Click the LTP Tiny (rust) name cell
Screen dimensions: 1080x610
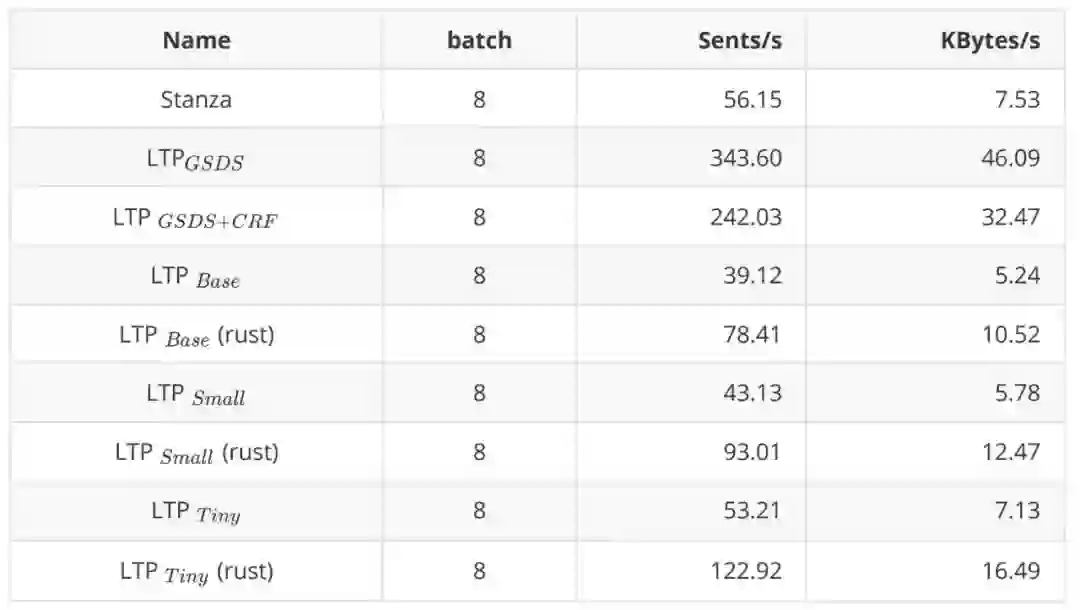tap(196, 571)
